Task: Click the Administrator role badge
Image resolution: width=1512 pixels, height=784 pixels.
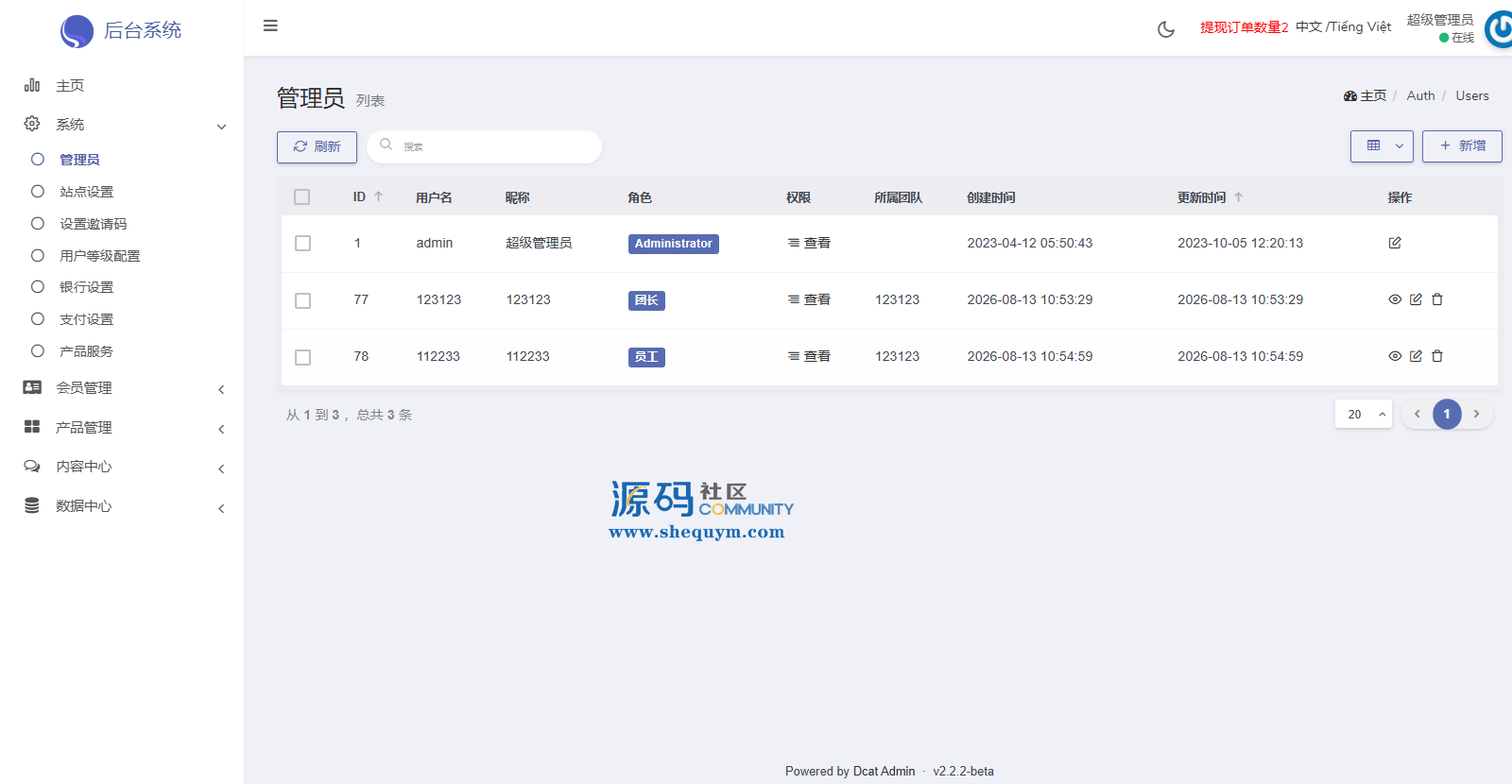Action: pyautogui.click(x=674, y=244)
